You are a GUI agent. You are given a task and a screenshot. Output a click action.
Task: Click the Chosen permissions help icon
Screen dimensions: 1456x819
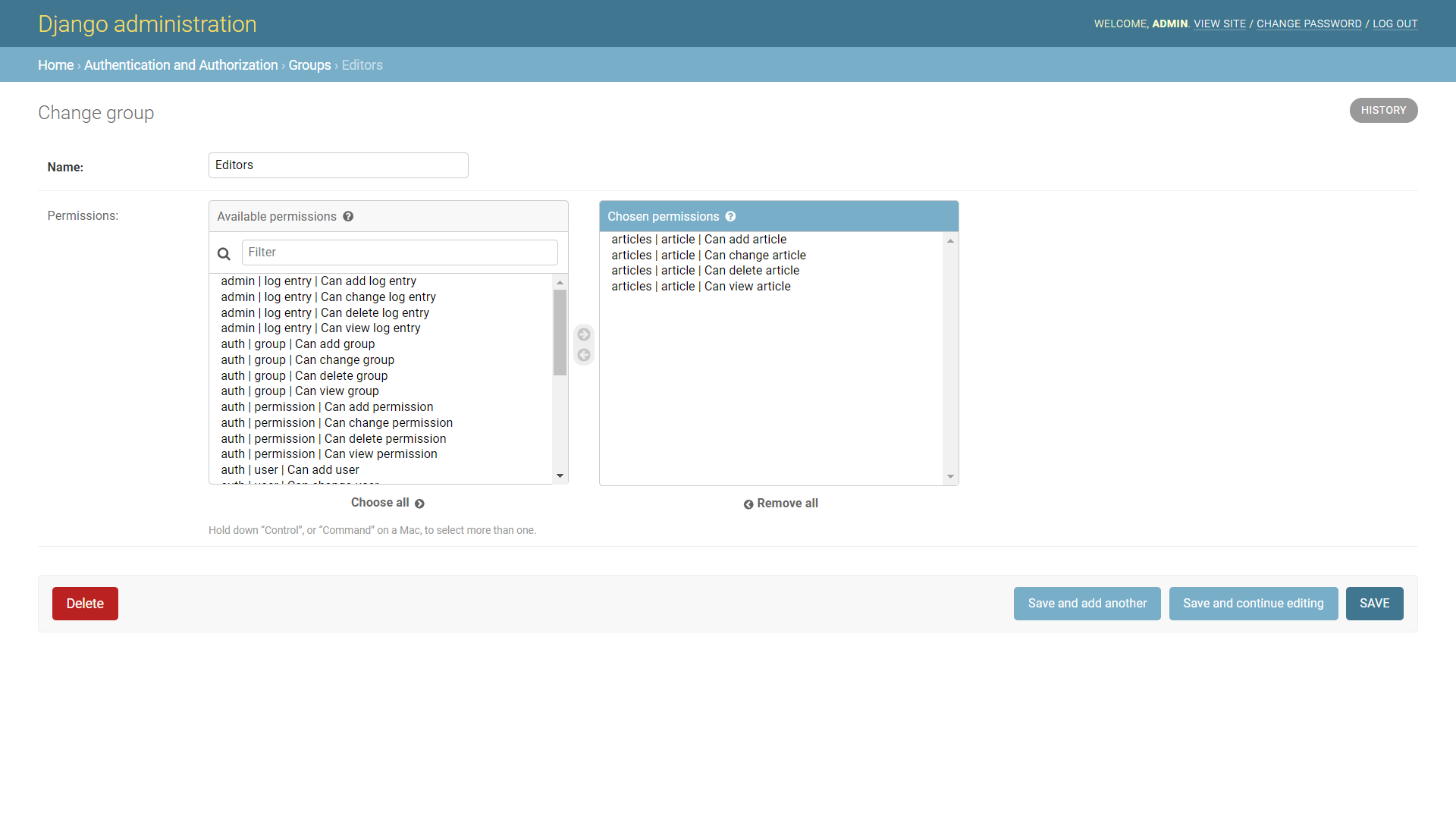coord(730,216)
